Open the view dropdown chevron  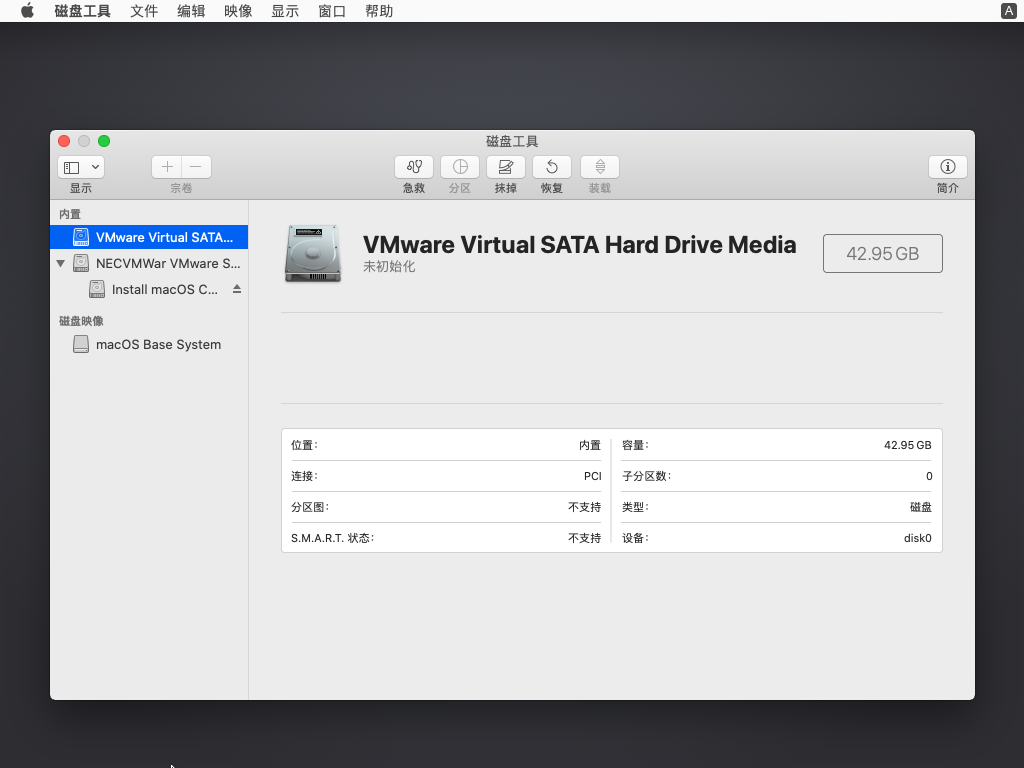[95, 167]
